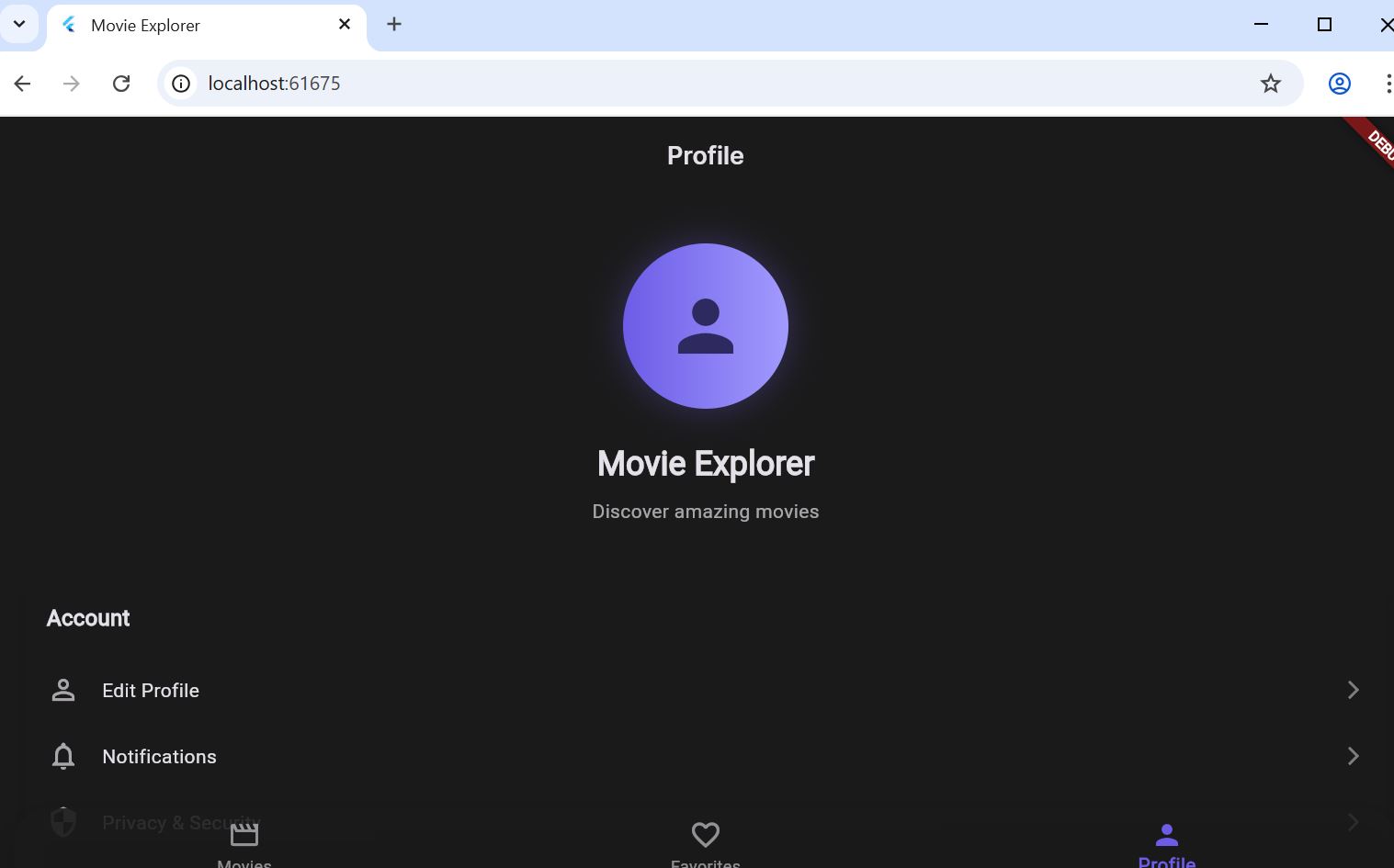Image resolution: width=1394 pixels, height=868 pixels.
Task: Bookmark the page with the star icon
Action: tap(1270, 83)
